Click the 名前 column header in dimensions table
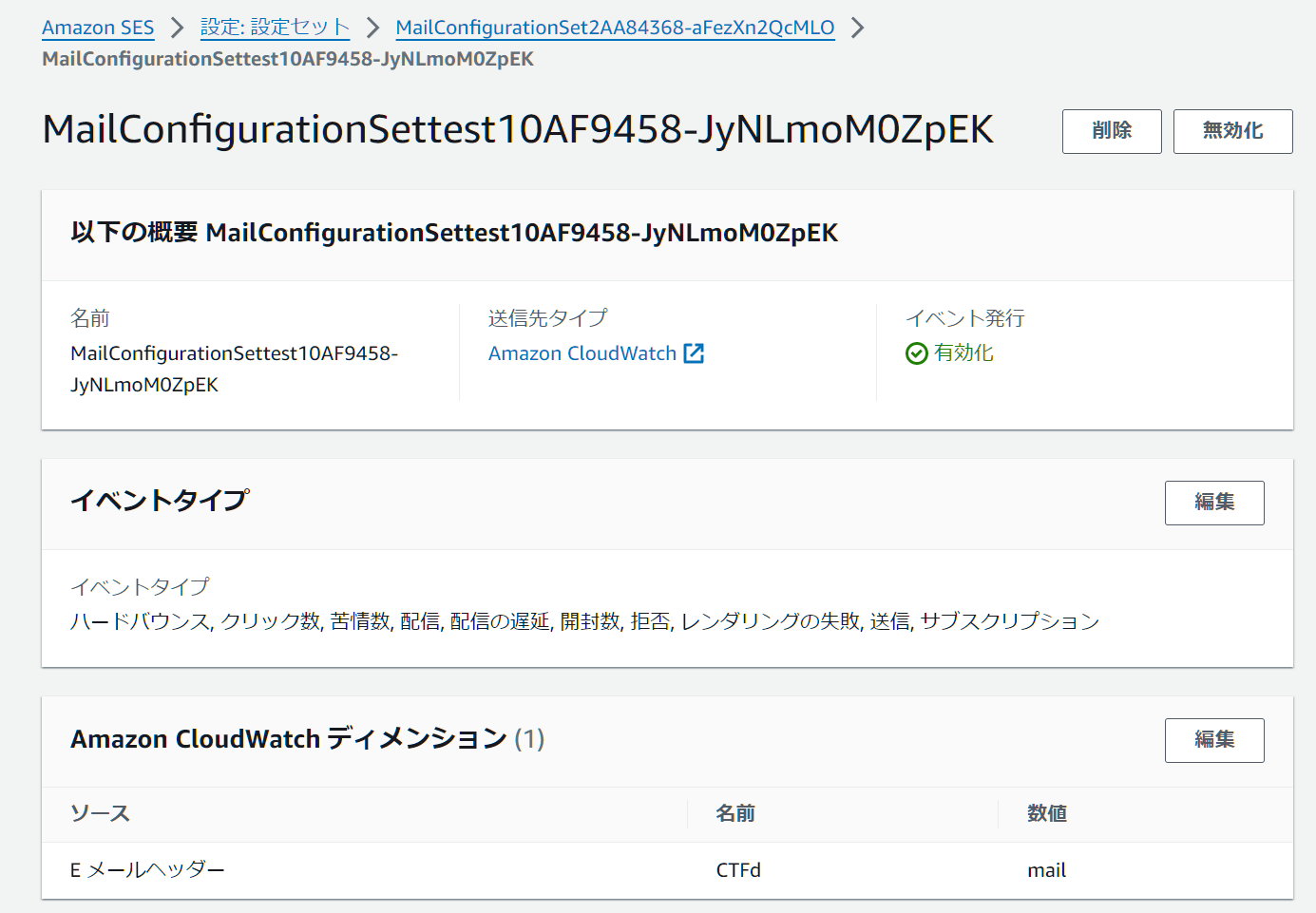 pos(735,813)
